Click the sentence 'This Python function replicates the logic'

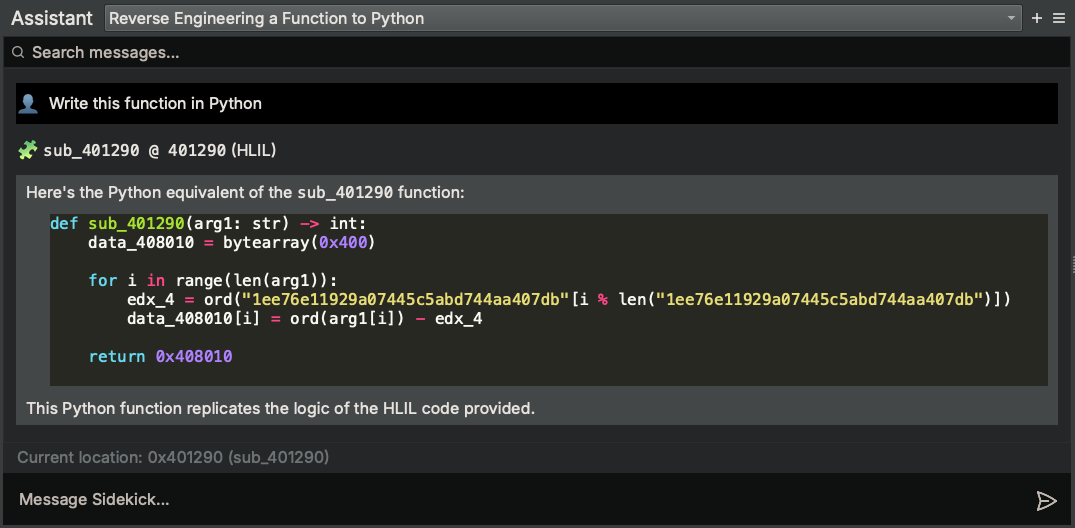(280, 409)
